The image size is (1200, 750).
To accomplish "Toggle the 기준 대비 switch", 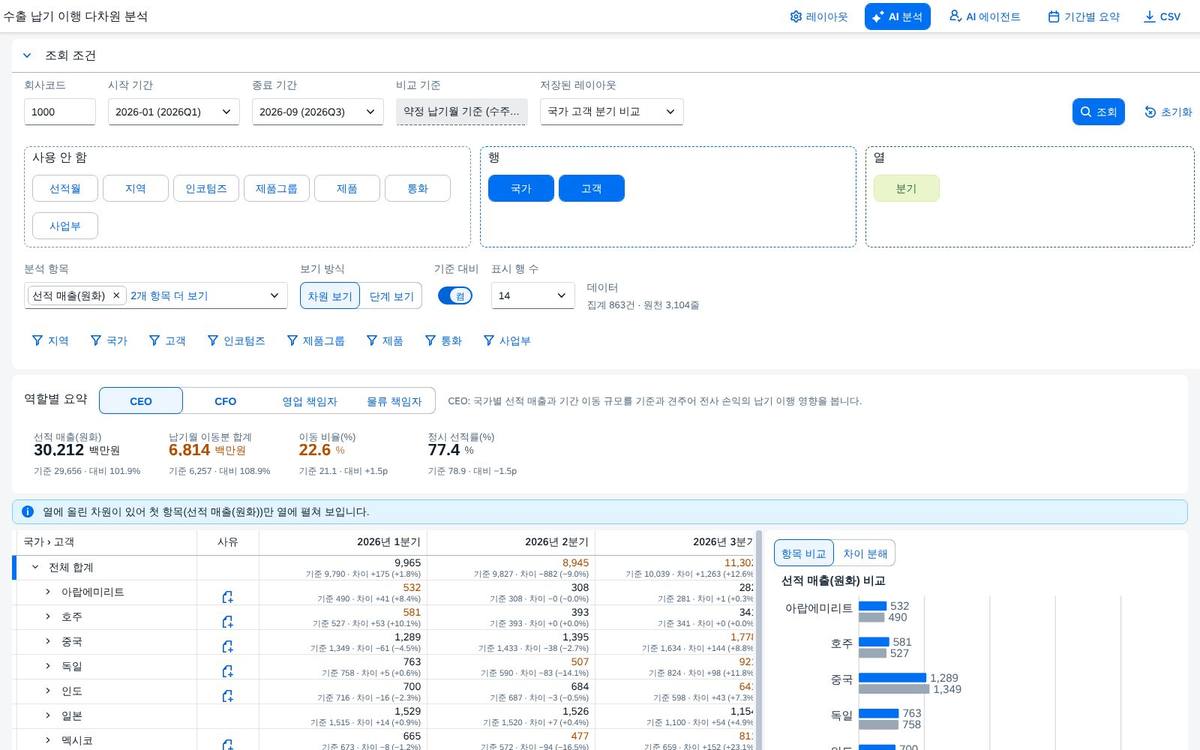I will 455,296.
